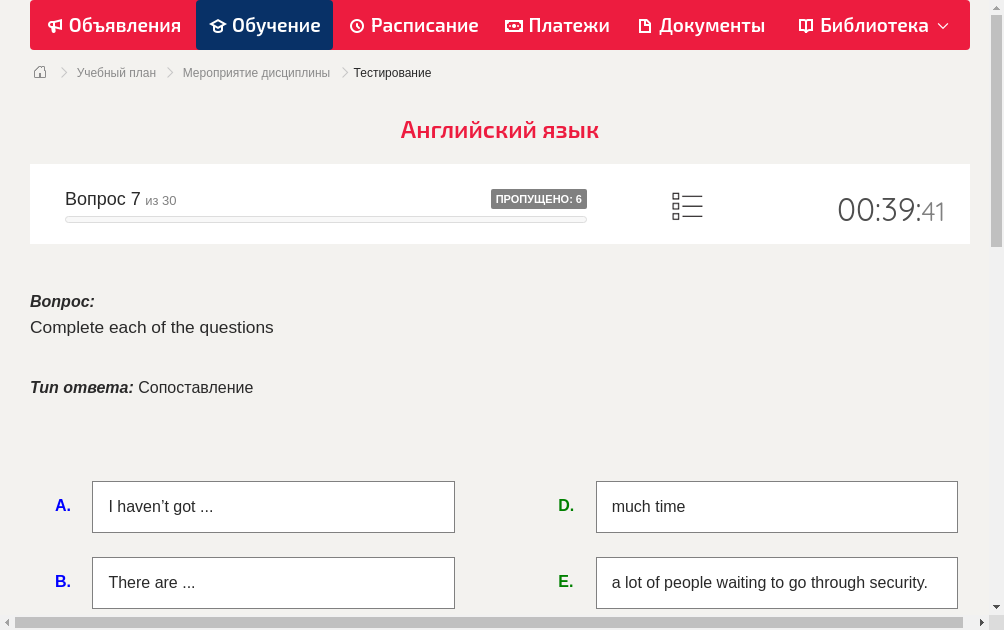
Task: Click the ПРОПУЩЕНО: 6 badge
Action: (x=539, y=198)
